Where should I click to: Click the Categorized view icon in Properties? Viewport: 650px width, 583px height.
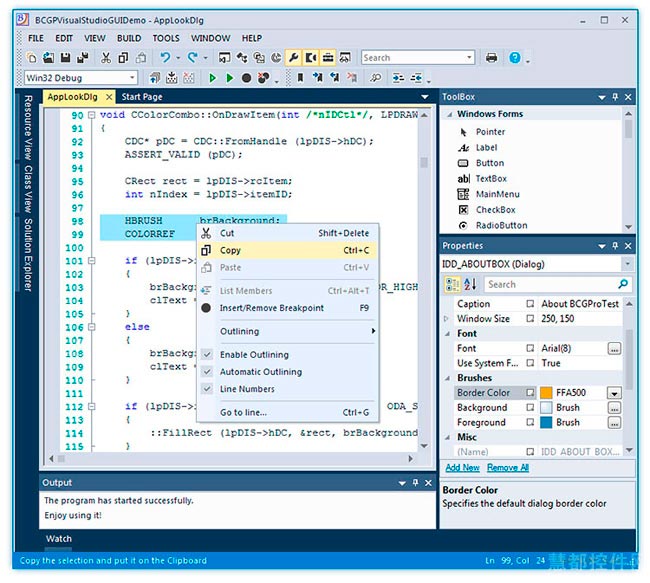[x=452, y=284]
